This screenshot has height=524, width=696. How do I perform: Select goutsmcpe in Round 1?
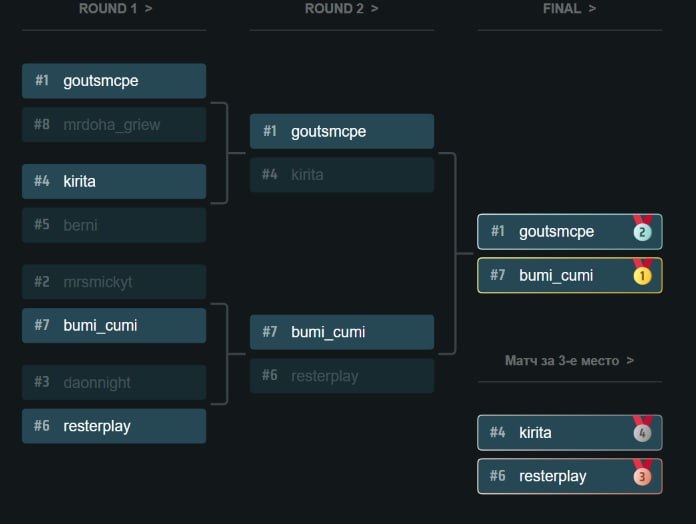point(114,81)
